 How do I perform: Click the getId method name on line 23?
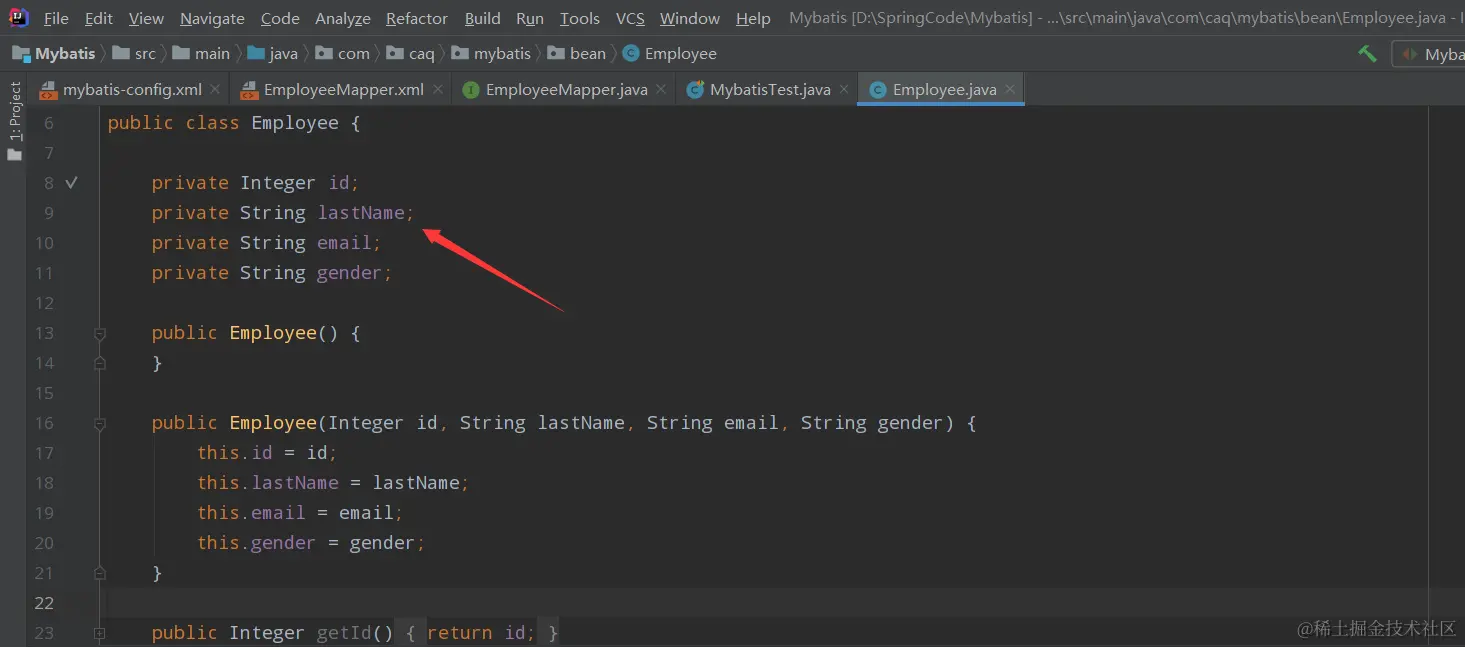coord(345,633)
